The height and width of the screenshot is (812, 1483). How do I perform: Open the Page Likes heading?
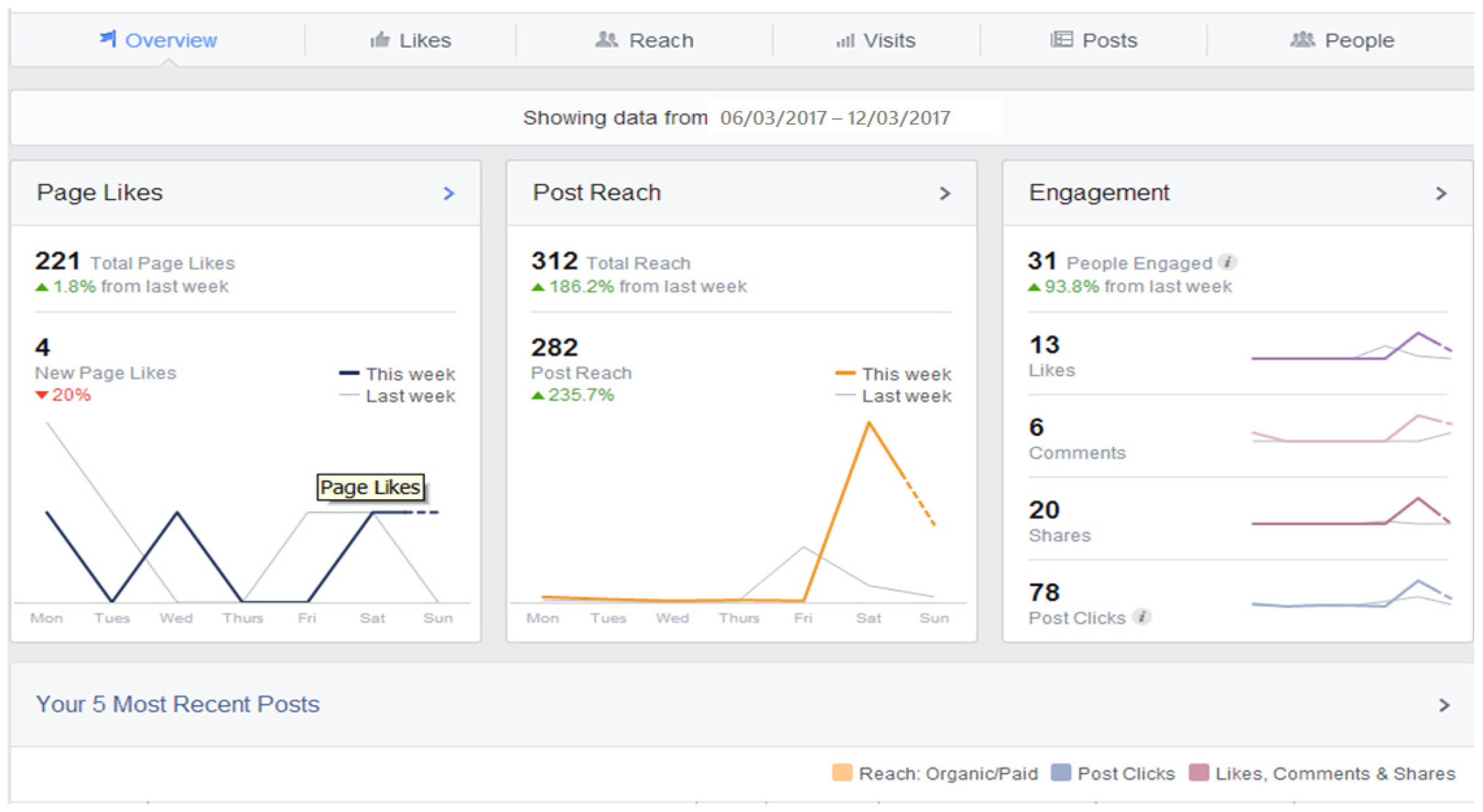click(100, 192)
